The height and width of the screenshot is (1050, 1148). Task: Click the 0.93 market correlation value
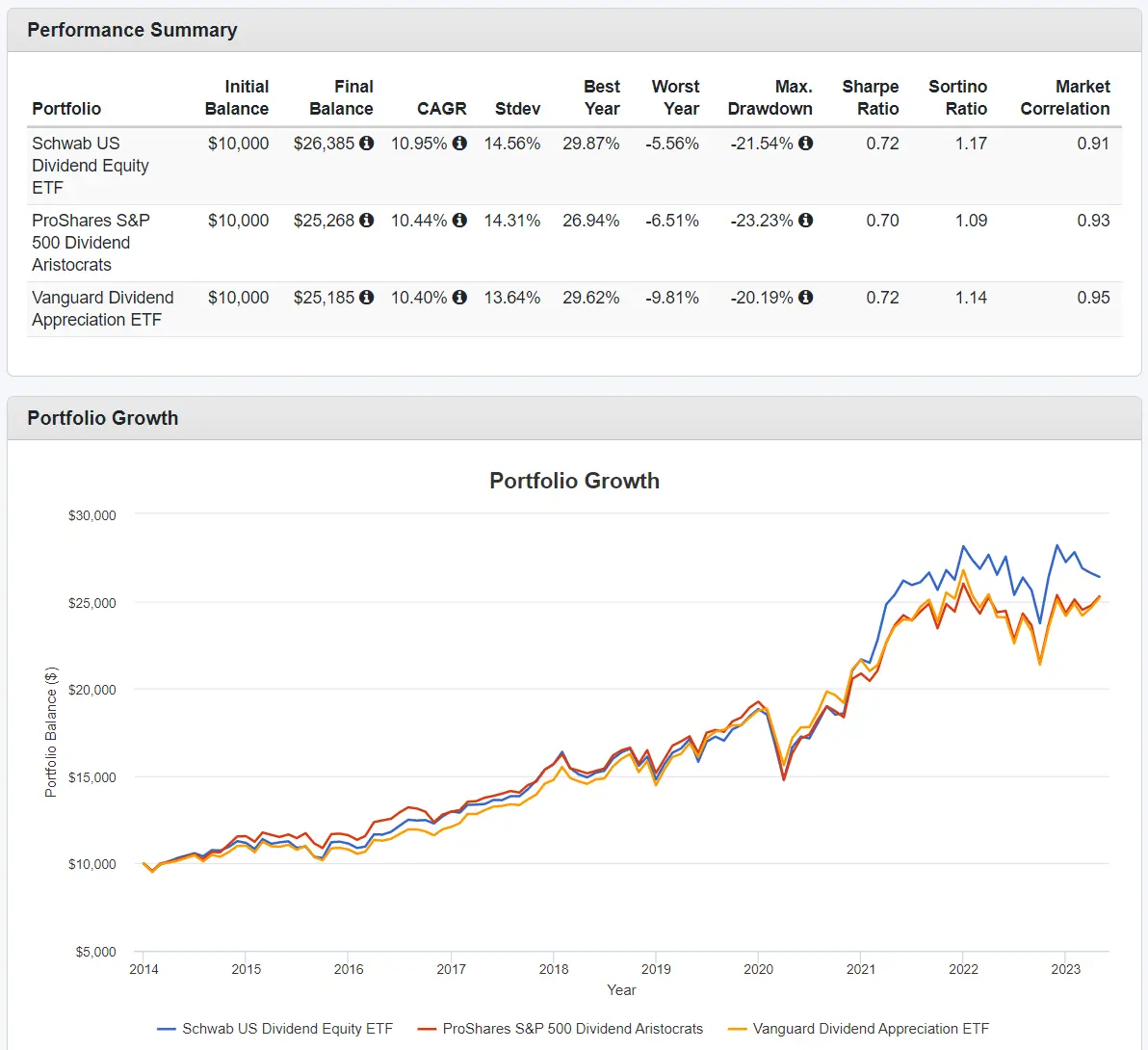(x=1093, y=221)
